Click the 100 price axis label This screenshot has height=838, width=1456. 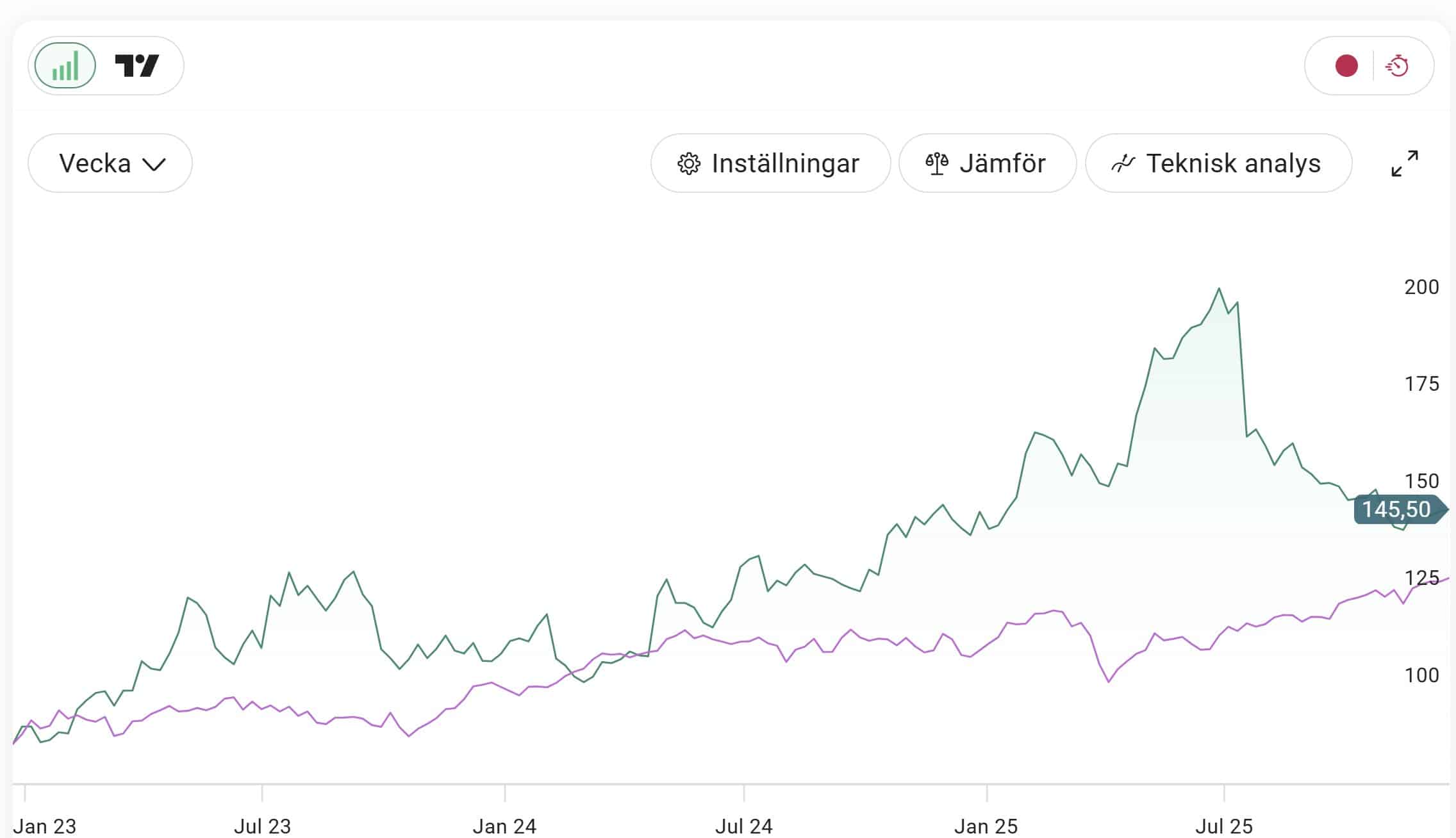click(x=1421, y=675)
